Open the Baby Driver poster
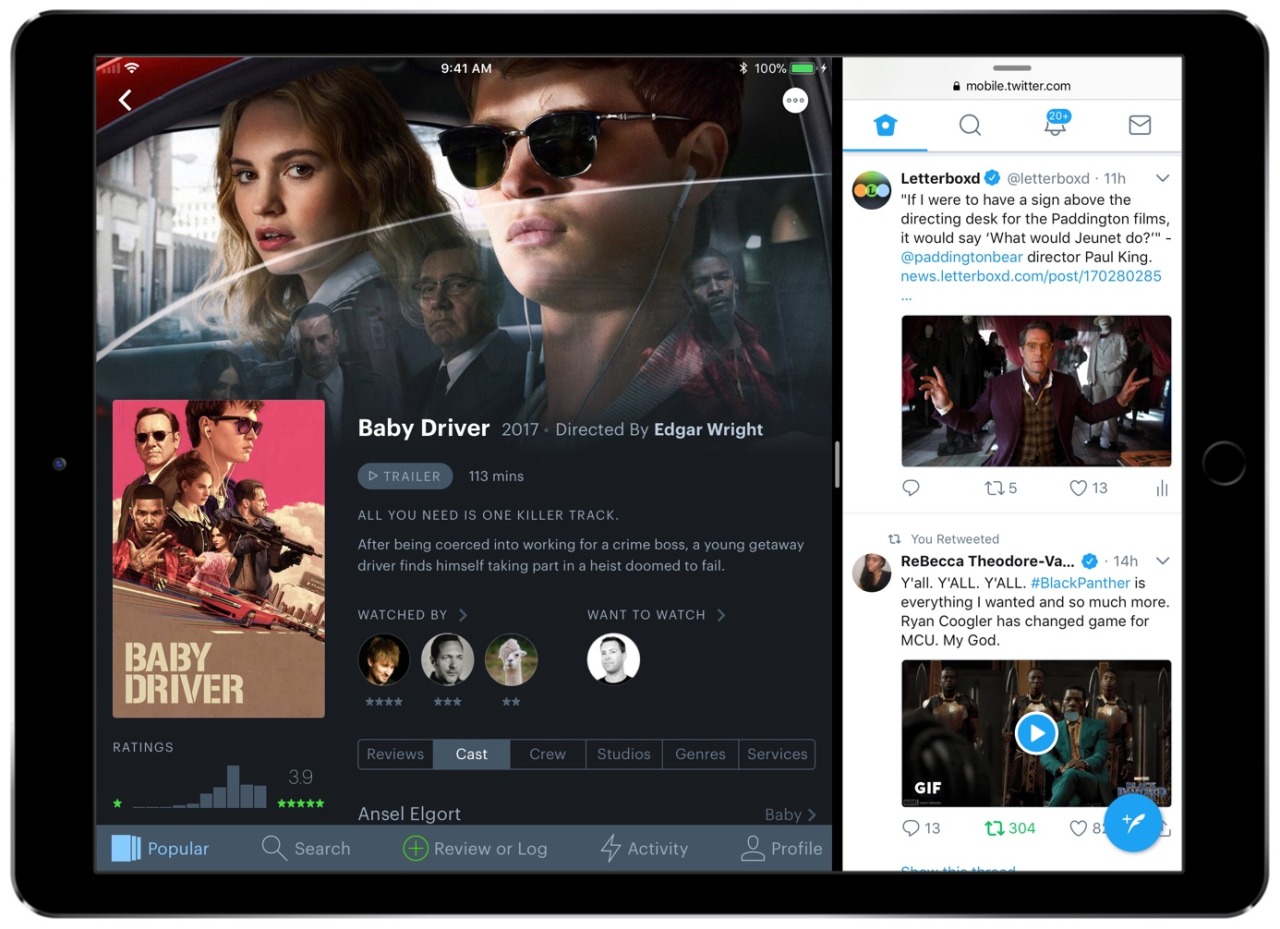The image size is (1280, 929). click(x=219, y=558)
